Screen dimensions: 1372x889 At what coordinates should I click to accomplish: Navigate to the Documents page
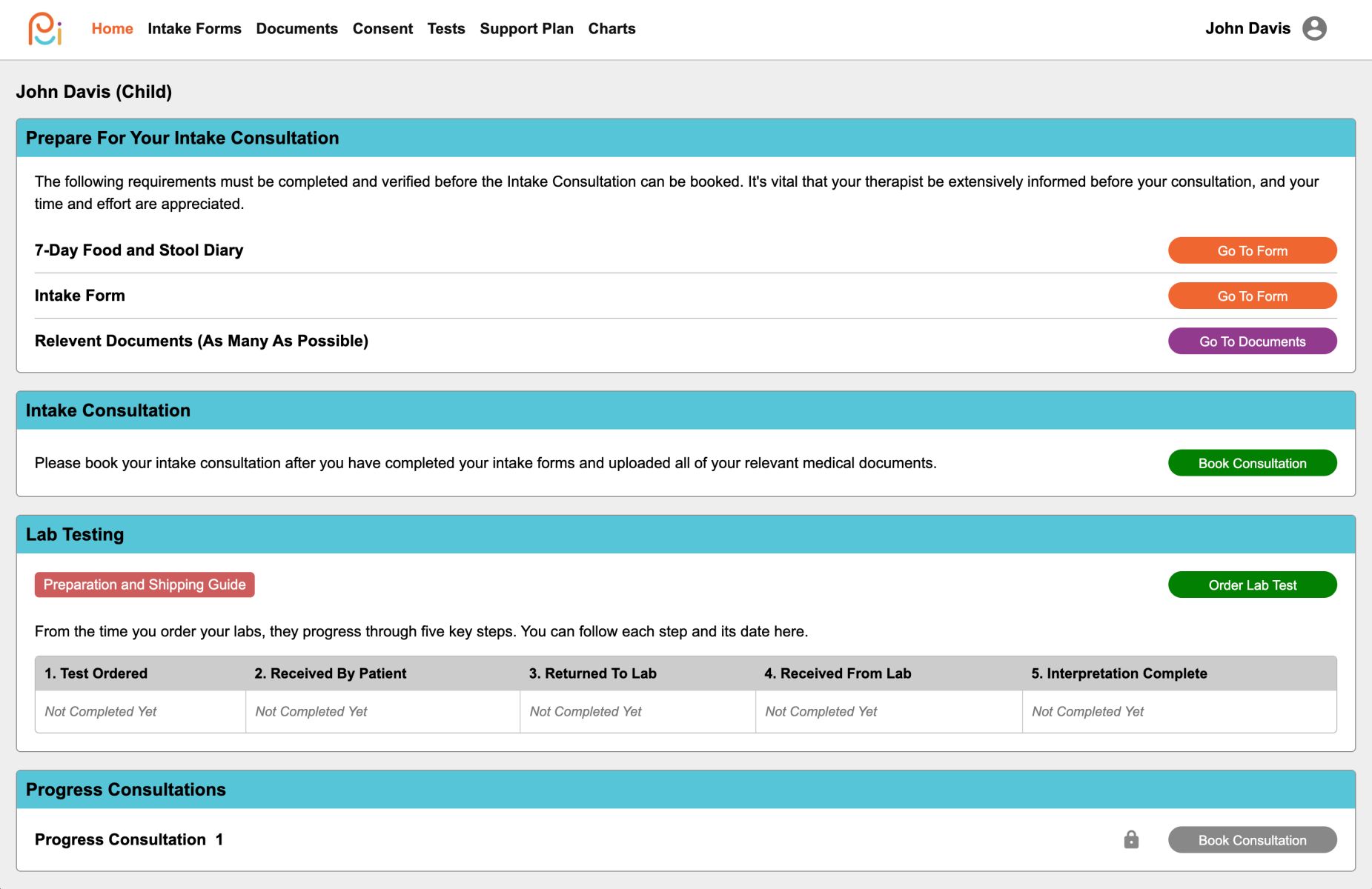296,29
